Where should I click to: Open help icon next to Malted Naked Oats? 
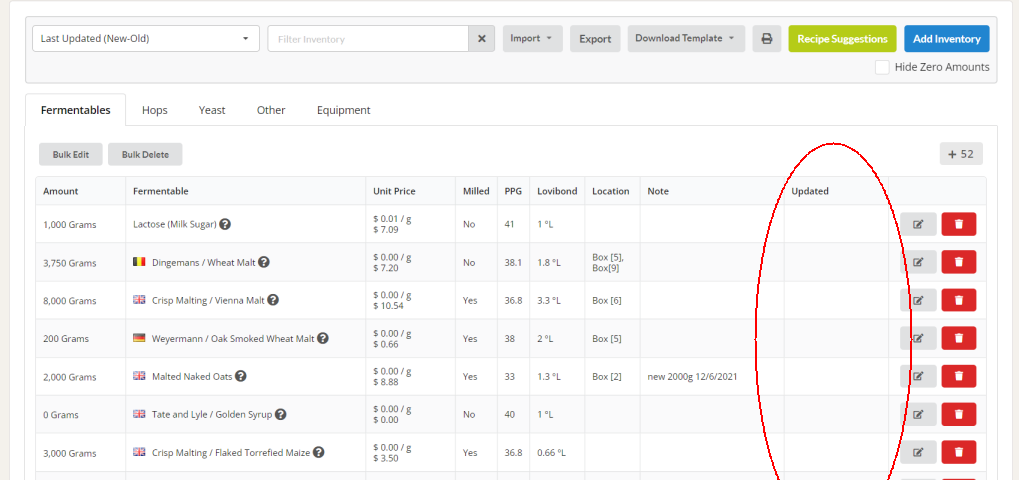240,376
